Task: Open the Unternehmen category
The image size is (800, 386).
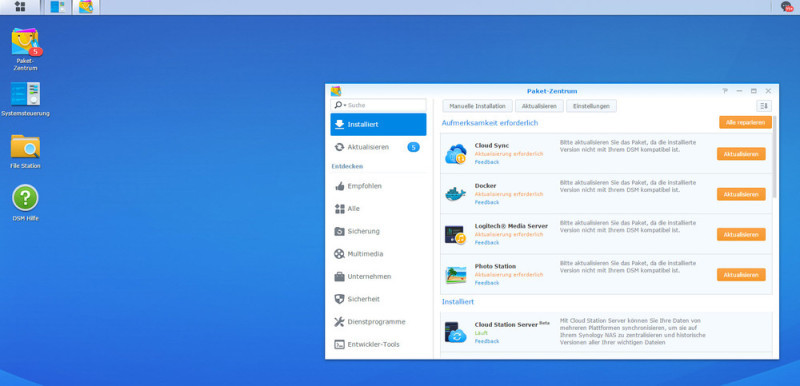Action: coord(378,276)
